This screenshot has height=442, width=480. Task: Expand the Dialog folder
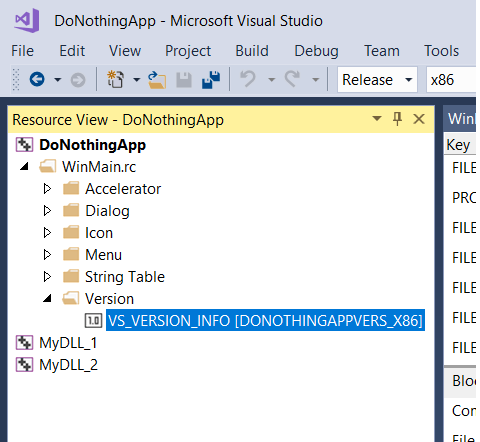coord(47,211)
